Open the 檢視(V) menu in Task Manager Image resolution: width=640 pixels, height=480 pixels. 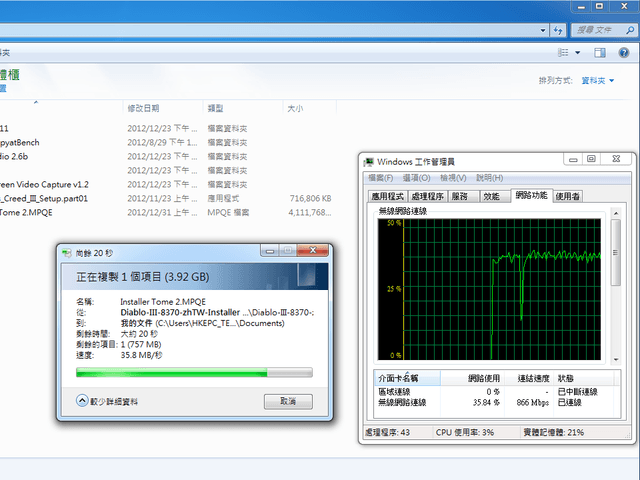453,178
